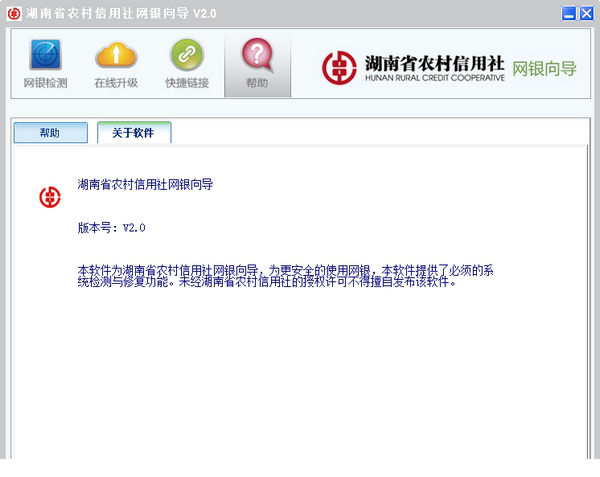Close the 网银向导 window
Image resolution: width=600 pixels, height=477 pixels.
point(586,13)
